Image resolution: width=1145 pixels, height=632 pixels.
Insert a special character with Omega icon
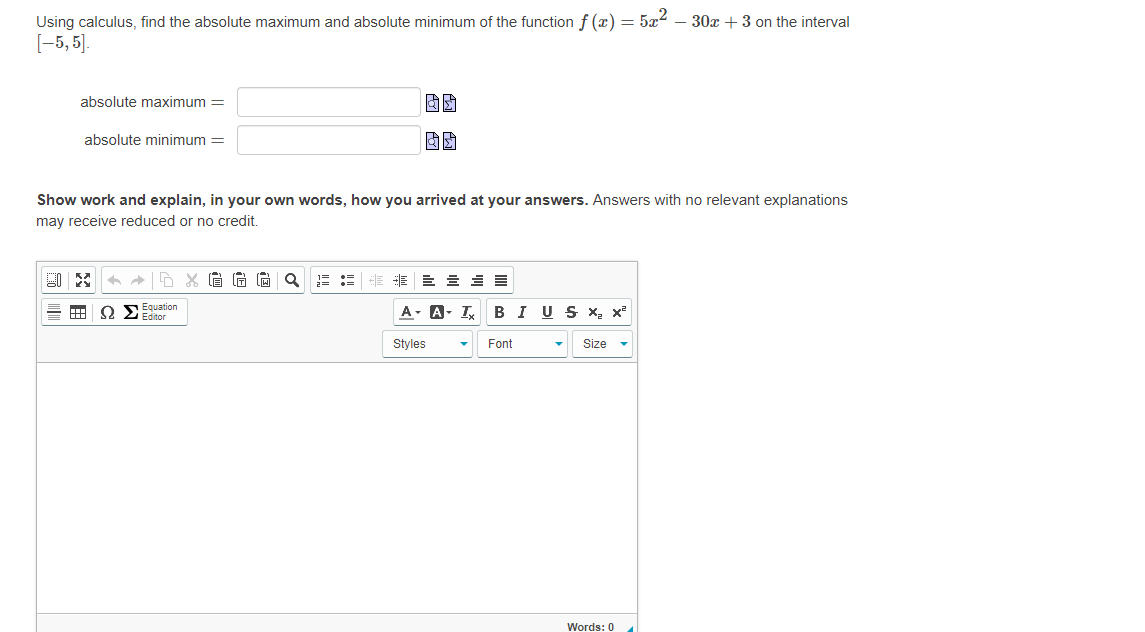pos(106,312)
